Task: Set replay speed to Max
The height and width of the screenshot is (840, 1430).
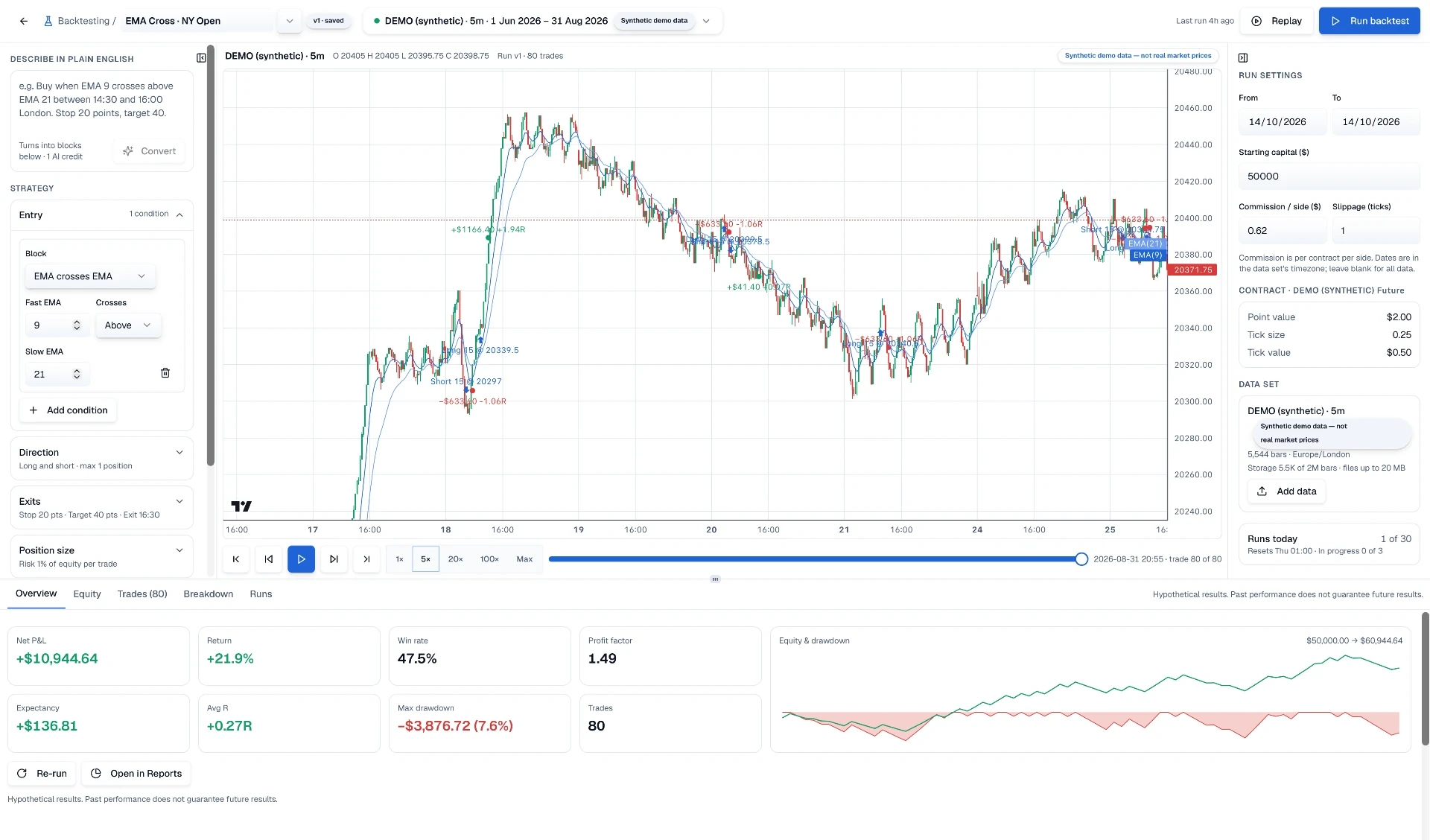Action: (525, 559)
